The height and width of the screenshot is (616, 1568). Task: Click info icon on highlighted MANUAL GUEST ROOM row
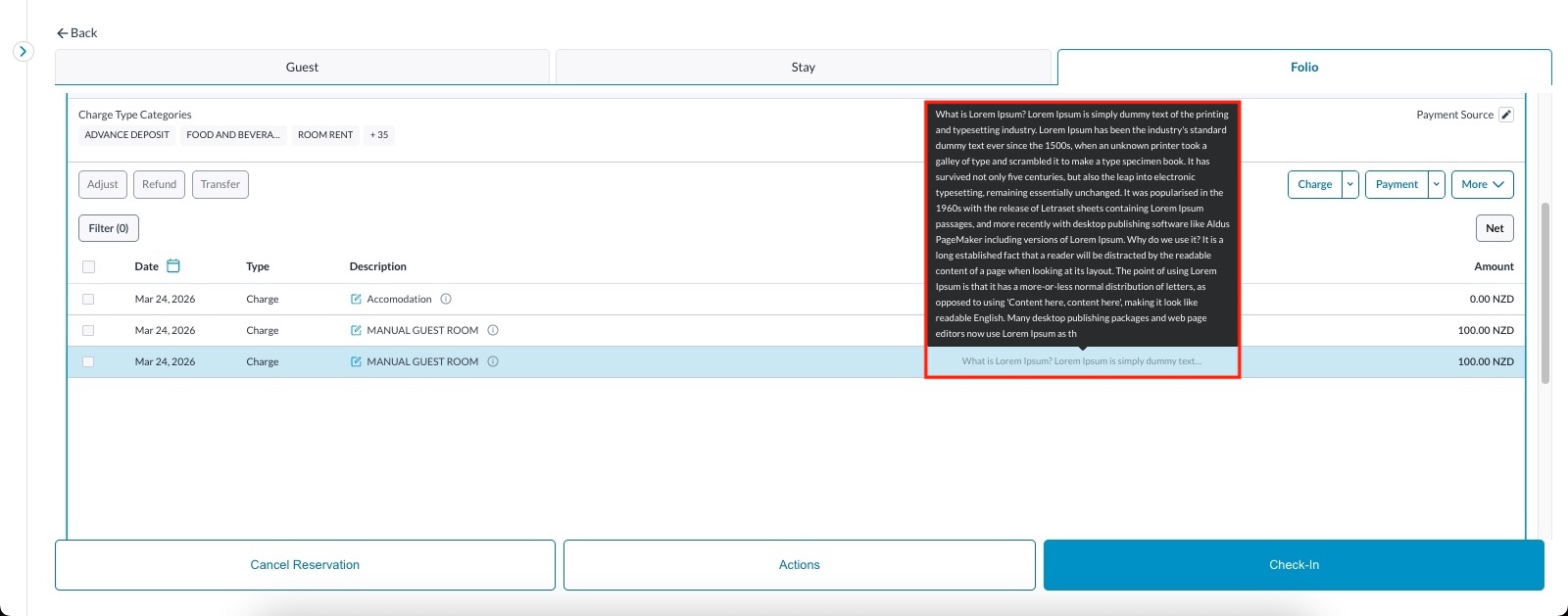(493, 362)
